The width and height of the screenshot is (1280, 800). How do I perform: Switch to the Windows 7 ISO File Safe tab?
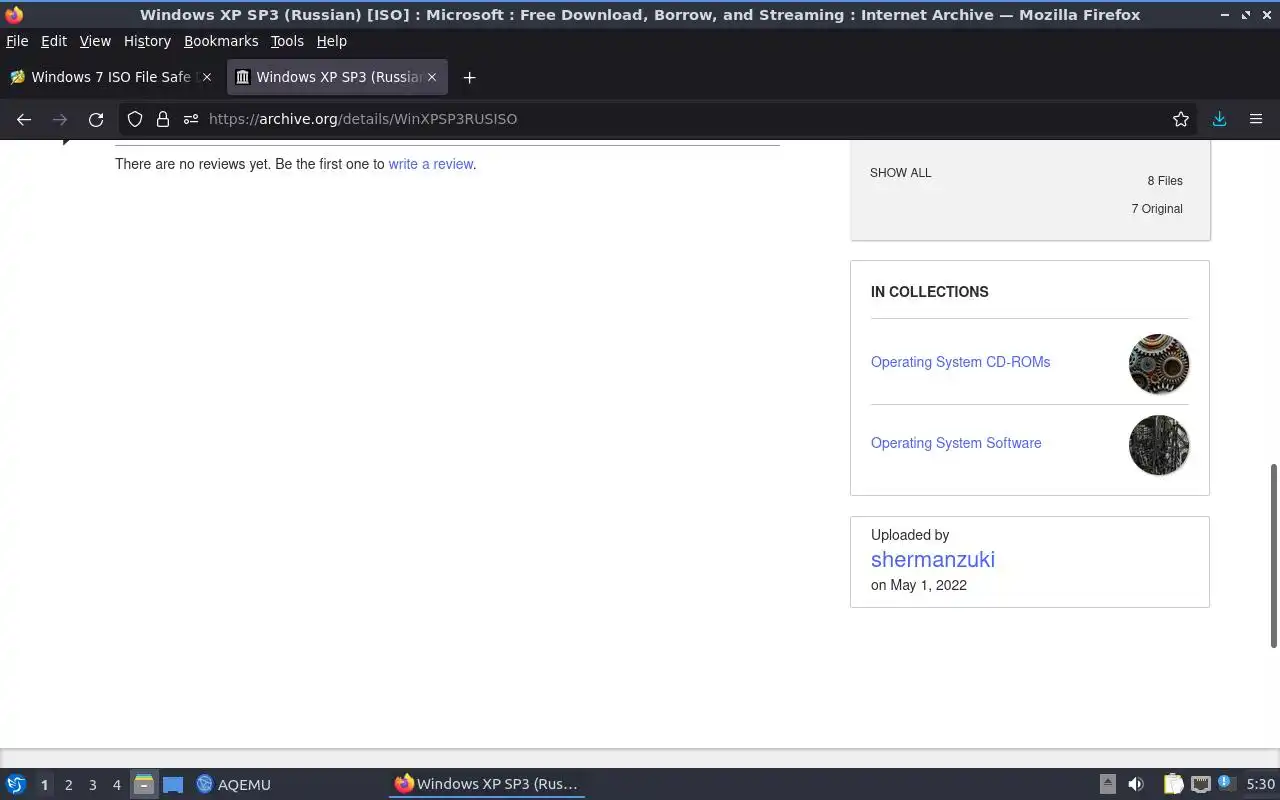tap(111, 77)
